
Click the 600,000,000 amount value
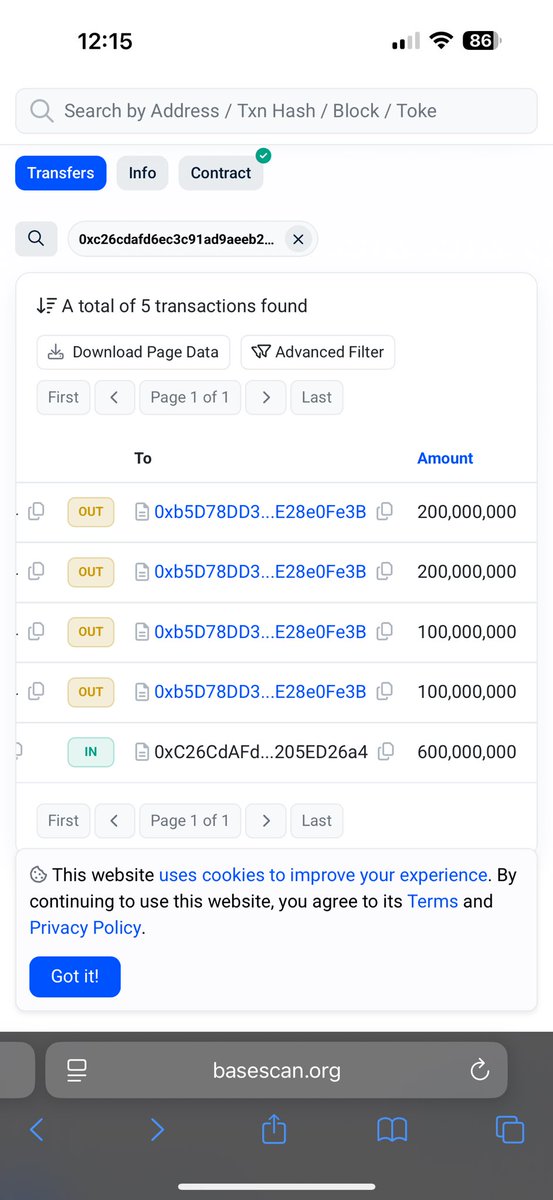[467, 752]
